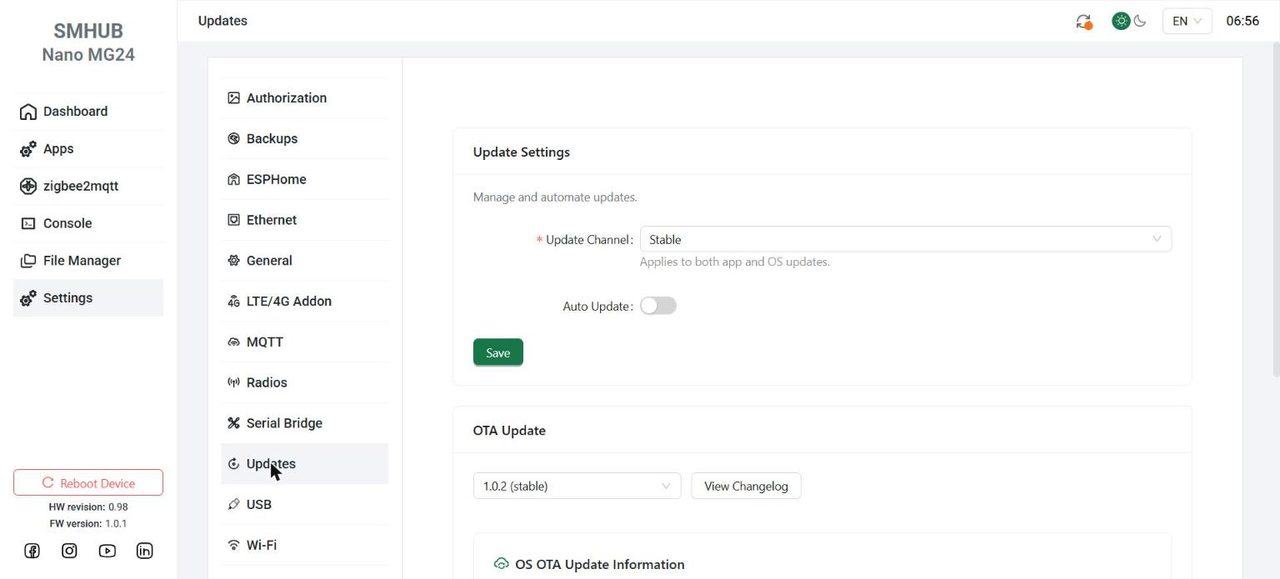This screenshot has height=579, width=1280.
Task: Click the SMHUB Nano MG24 title
Action: pyautogui.click(x=88, y=43)
